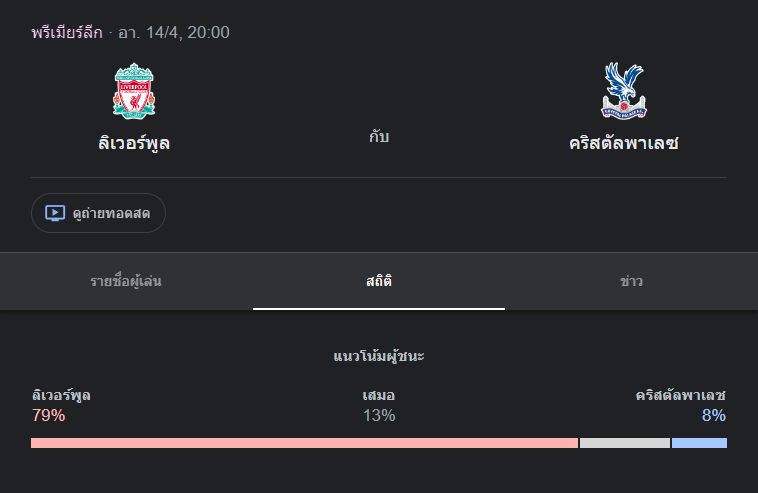Switch to the ข่าว news tab
The image size is (758, 493).
point(631,281)
